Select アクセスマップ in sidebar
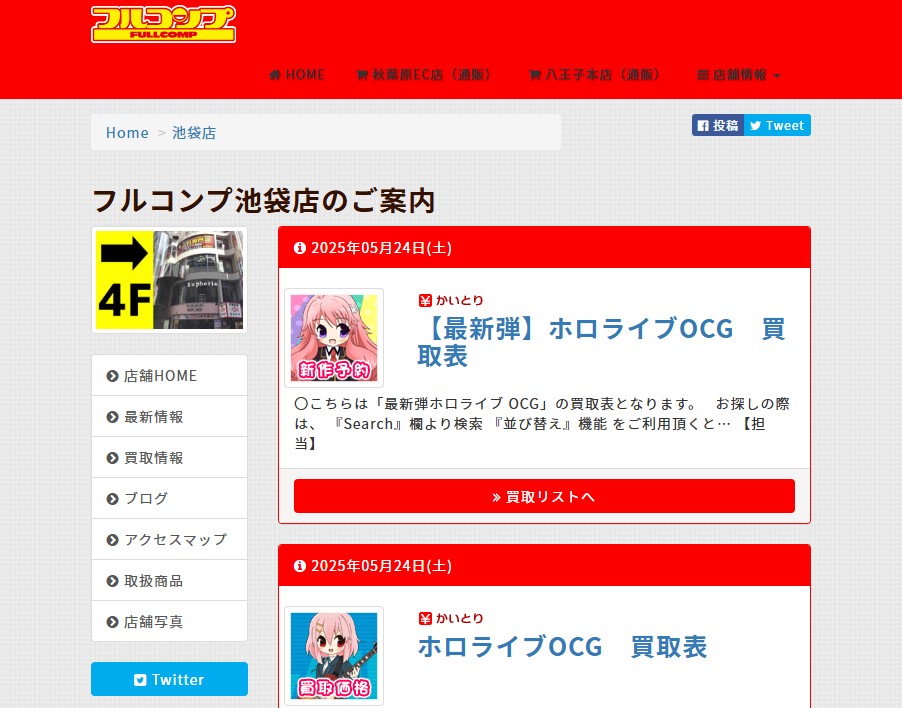This screenshot has width=902, height=708. pyautogui.click(x=169, y=539)
